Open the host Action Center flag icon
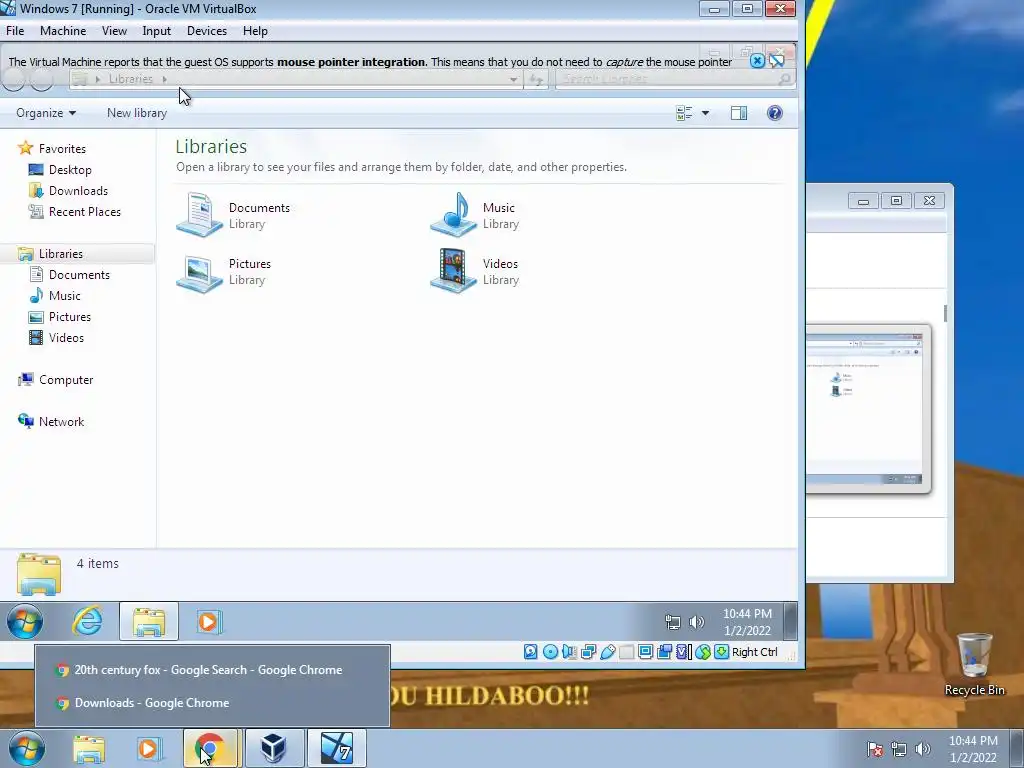This screenshot has height=768, width=1024. pos(875,749)
